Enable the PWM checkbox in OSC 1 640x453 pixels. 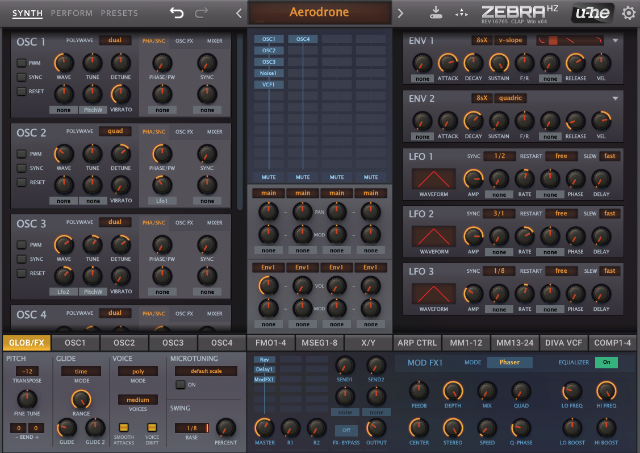[x=22, y=63]
